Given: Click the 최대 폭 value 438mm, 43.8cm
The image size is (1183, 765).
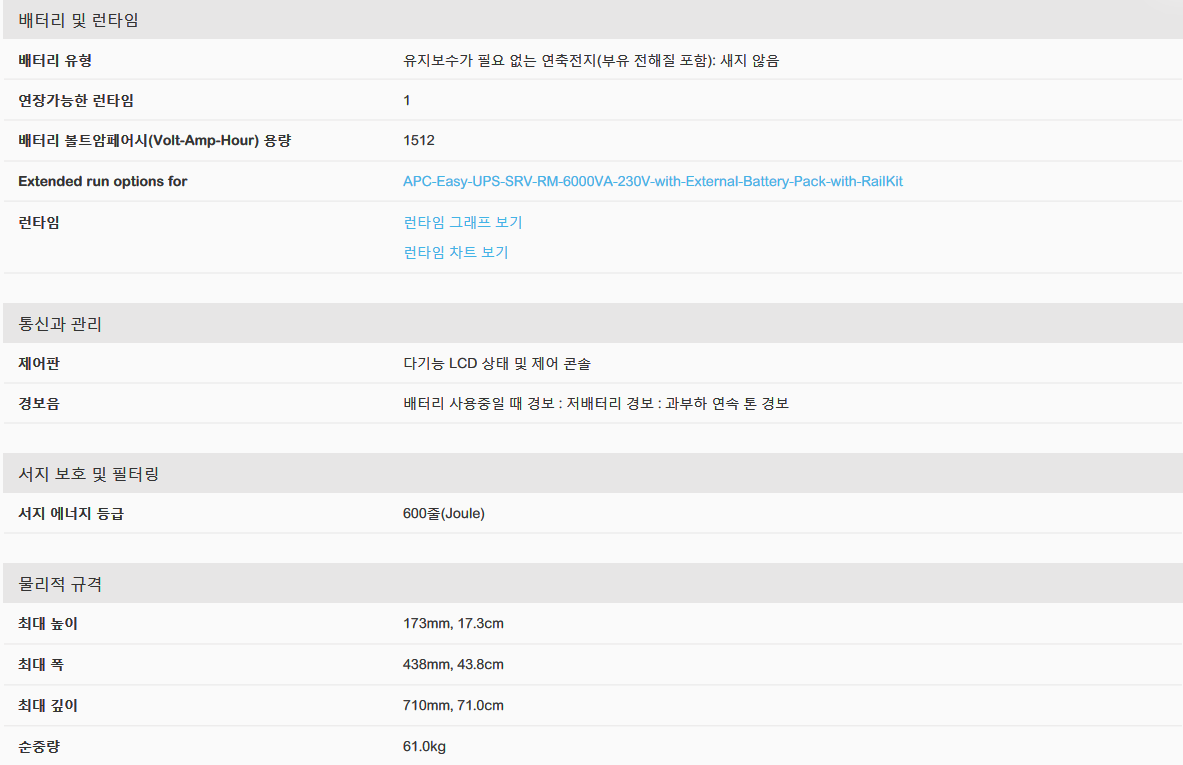Looking at the screenshot, I should point(453,665).
